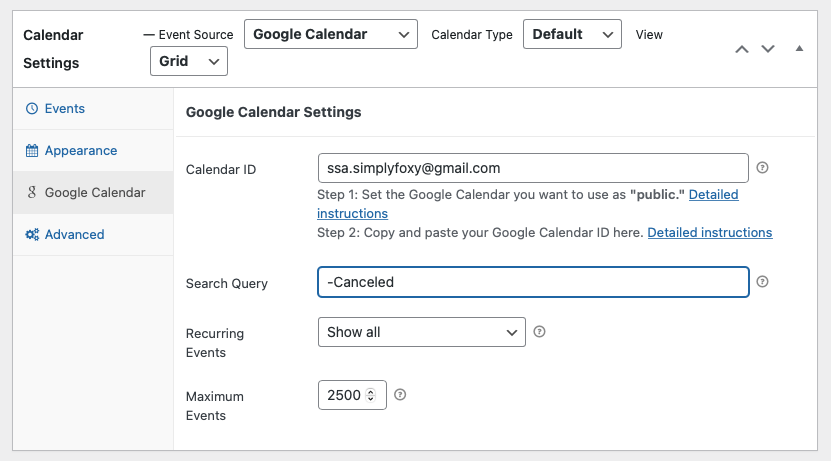Click the Calendar Settings panel title

click(53, 49)
